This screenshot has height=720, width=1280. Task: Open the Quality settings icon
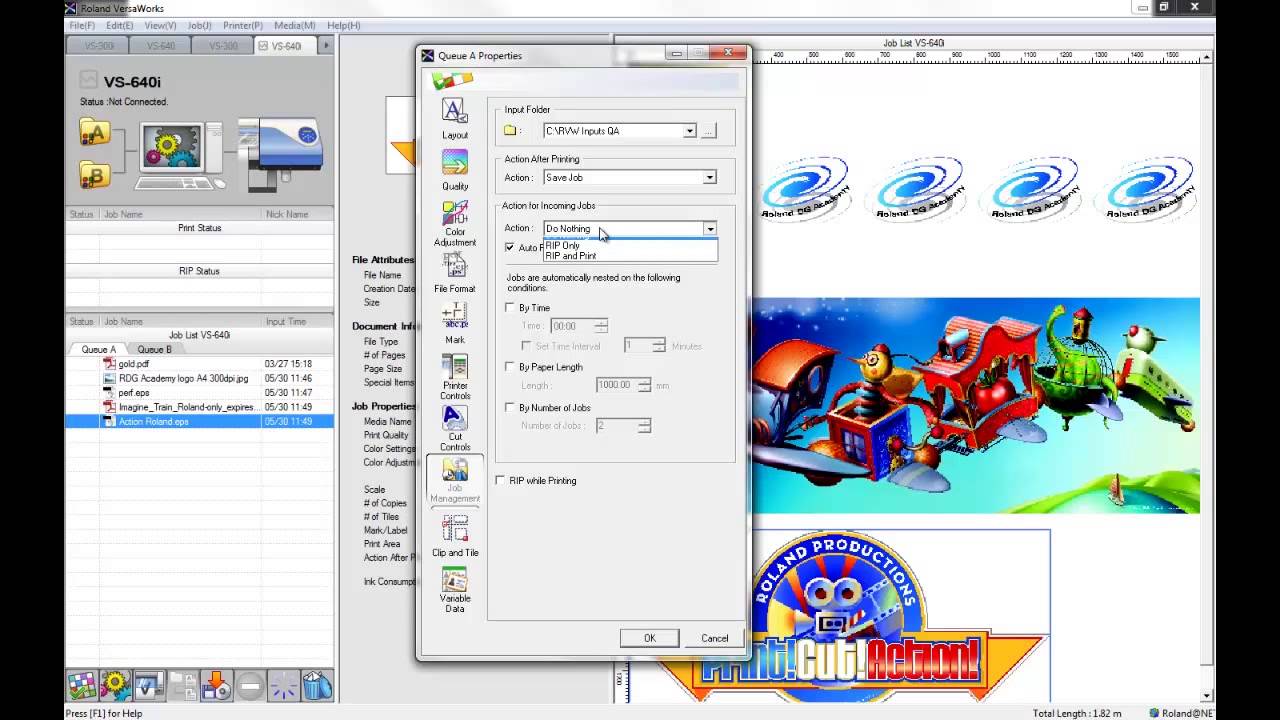[455, 163]
